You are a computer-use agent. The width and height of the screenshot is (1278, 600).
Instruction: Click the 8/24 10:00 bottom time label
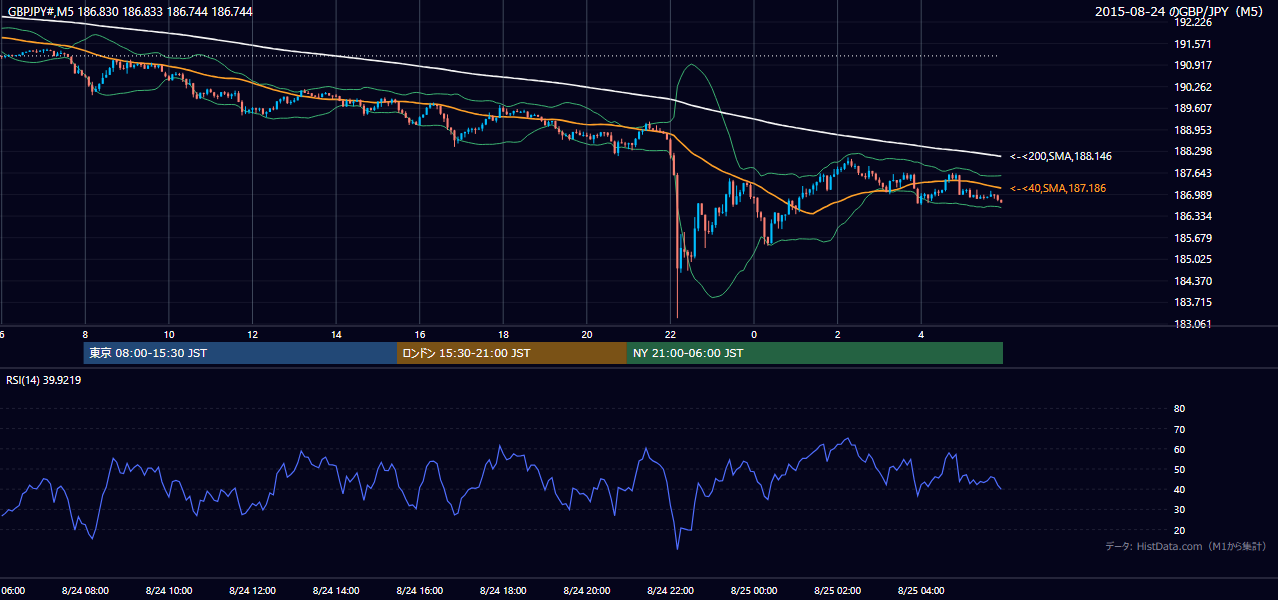(169, 591)
